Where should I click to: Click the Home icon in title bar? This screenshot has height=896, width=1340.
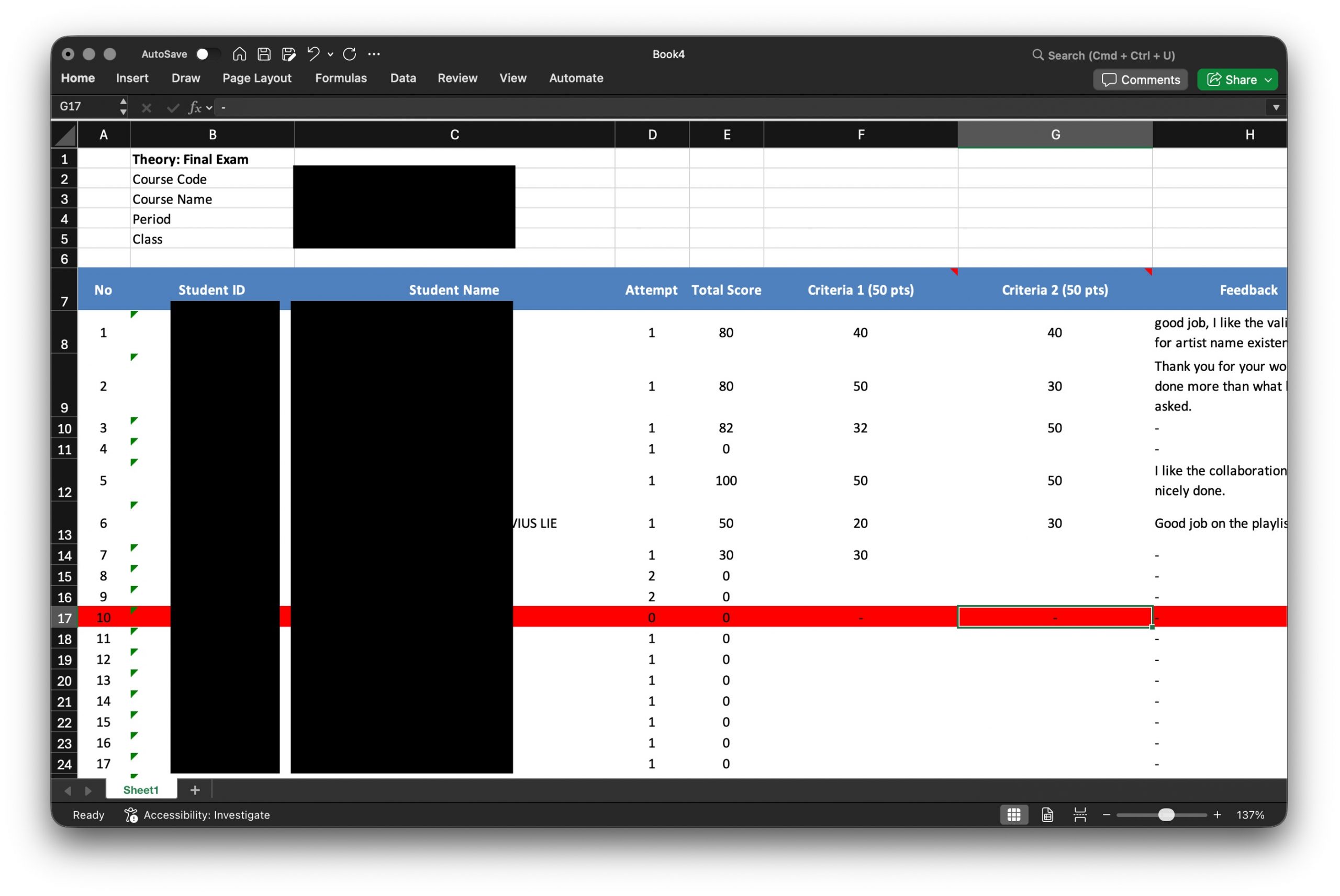(x=239, y=54)
